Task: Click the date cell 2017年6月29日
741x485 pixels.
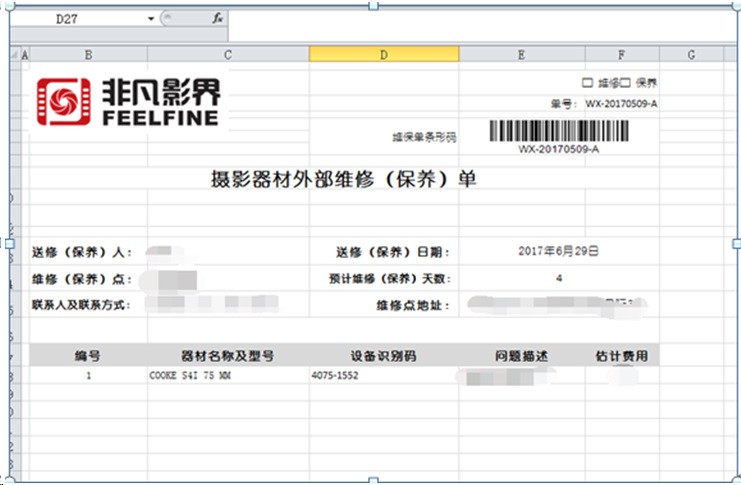Action: [558, 252]
